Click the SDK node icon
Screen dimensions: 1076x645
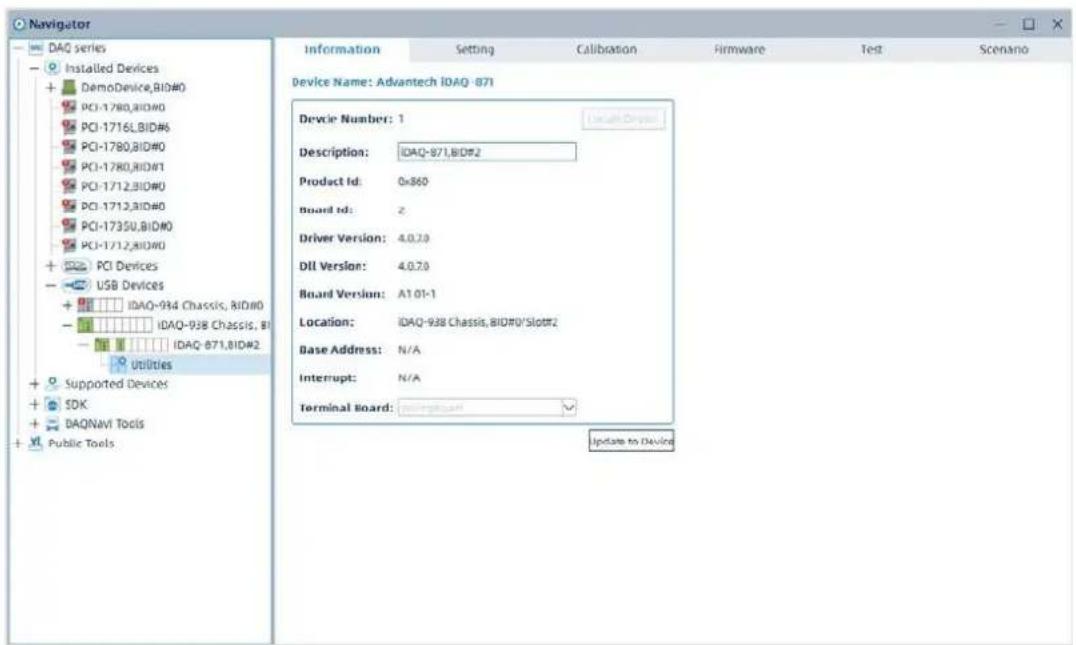point(52,404)
